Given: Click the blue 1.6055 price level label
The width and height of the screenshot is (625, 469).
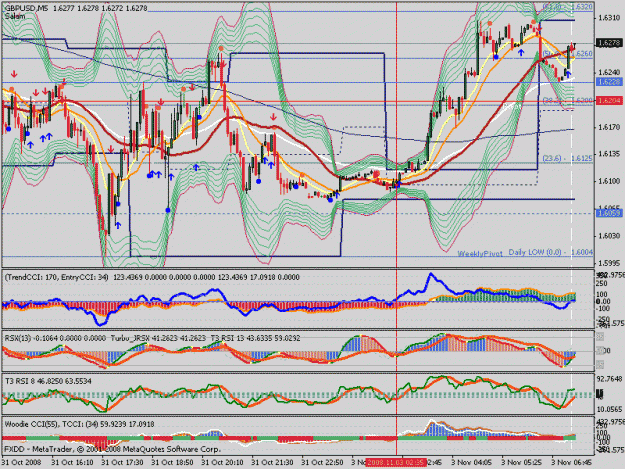Looking at the screenshot, I should tap(609, 213).
